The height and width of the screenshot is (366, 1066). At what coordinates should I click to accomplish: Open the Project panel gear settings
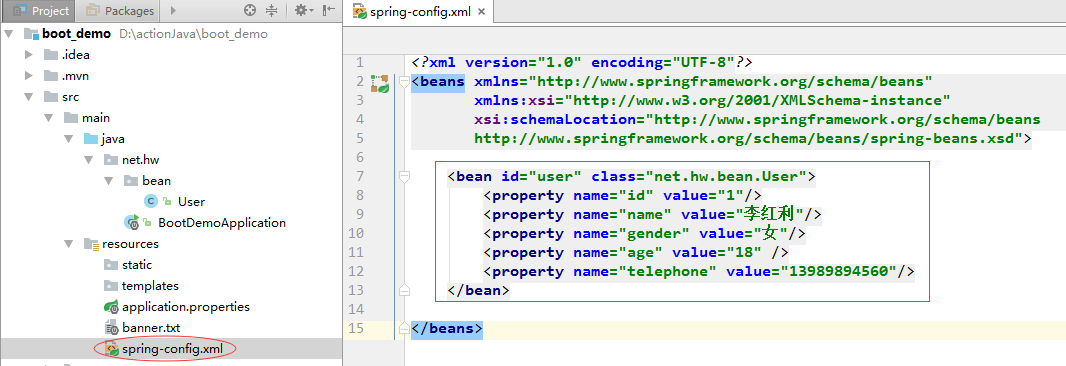(304, 11)
